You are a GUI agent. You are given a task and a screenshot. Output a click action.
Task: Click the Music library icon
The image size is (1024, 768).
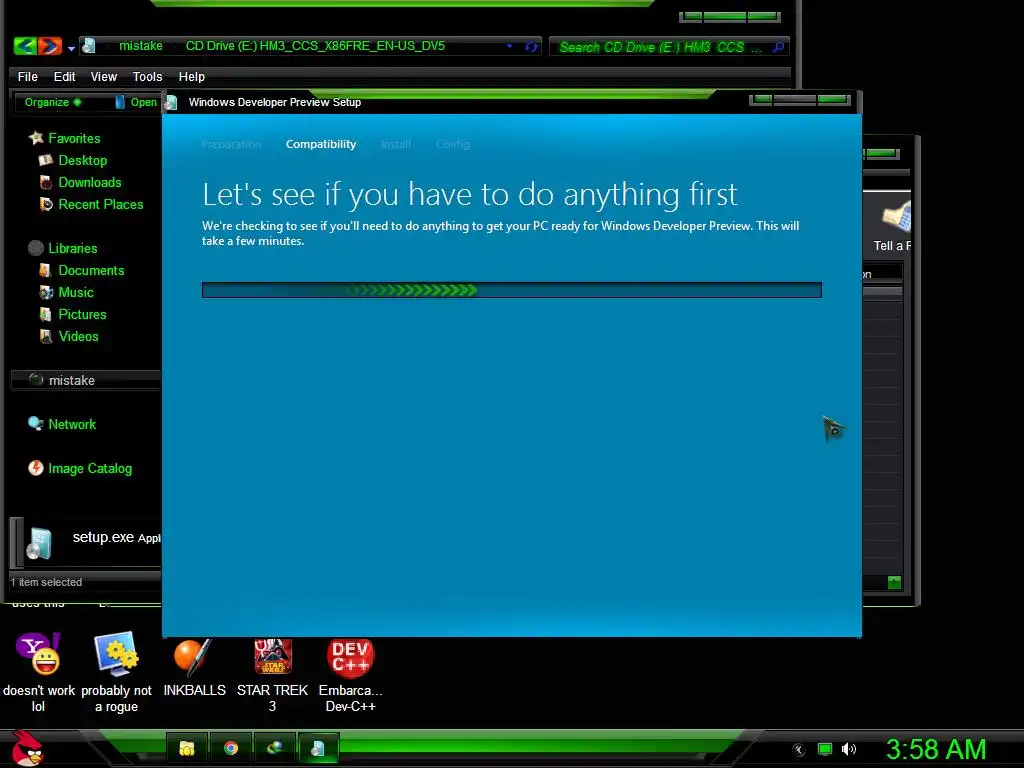click(x=46, y=292)
